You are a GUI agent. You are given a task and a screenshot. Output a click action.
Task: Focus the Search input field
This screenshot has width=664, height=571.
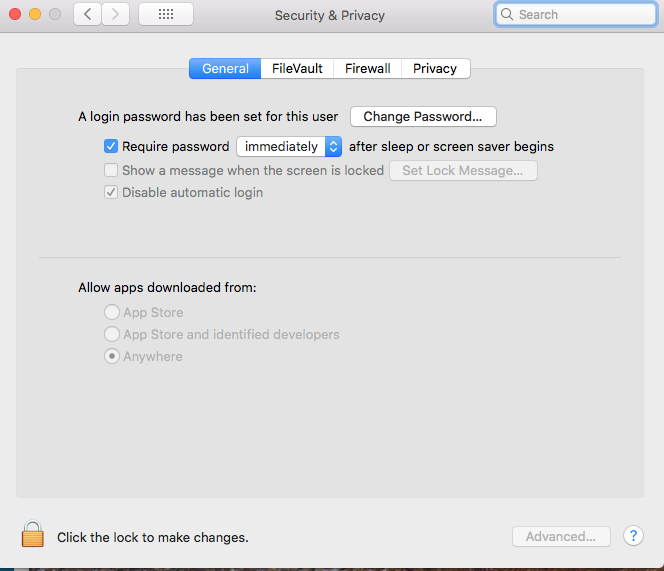pyautogui.click(x=575, y=14)
